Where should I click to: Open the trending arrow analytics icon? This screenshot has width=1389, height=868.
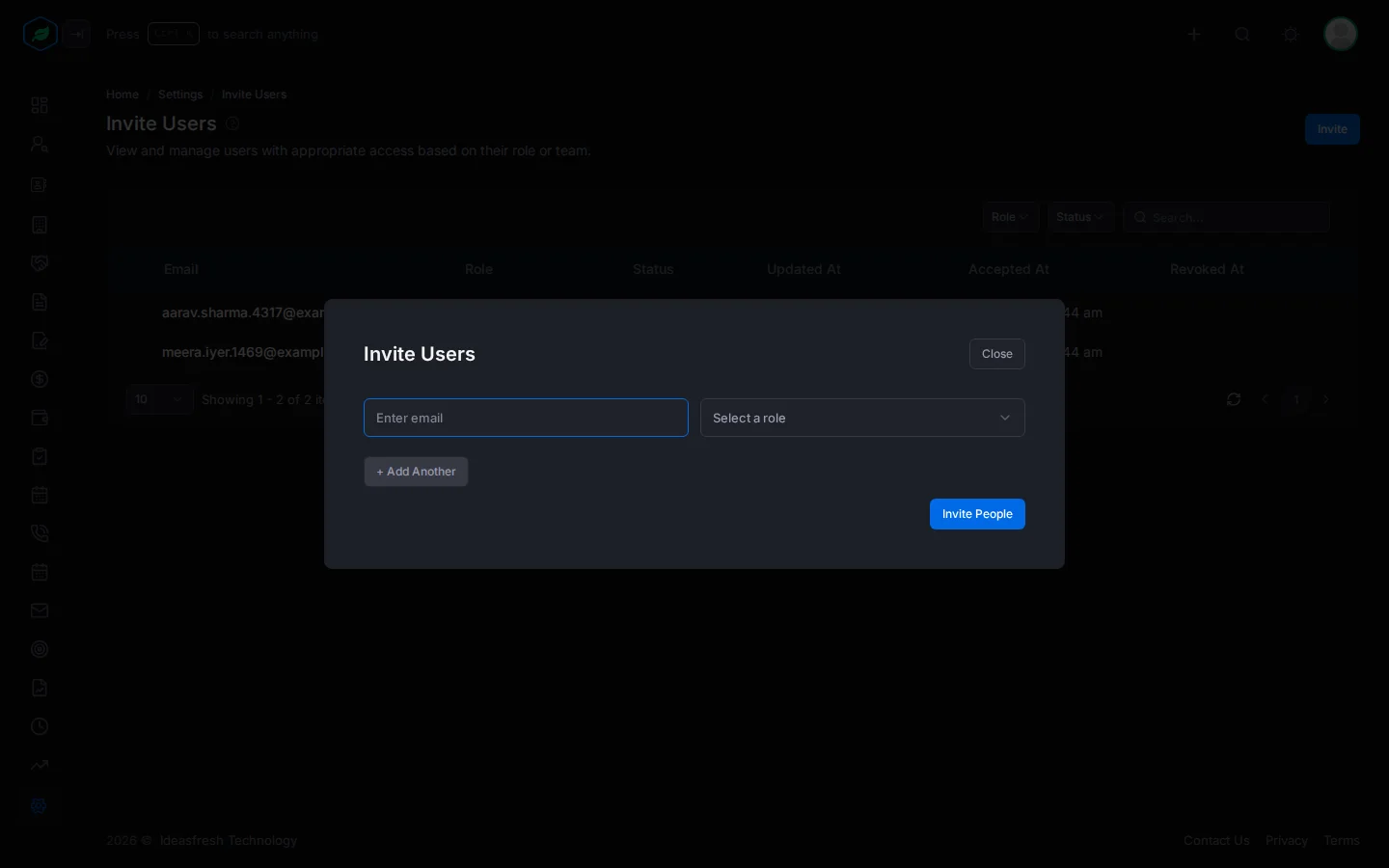[40, 765]
